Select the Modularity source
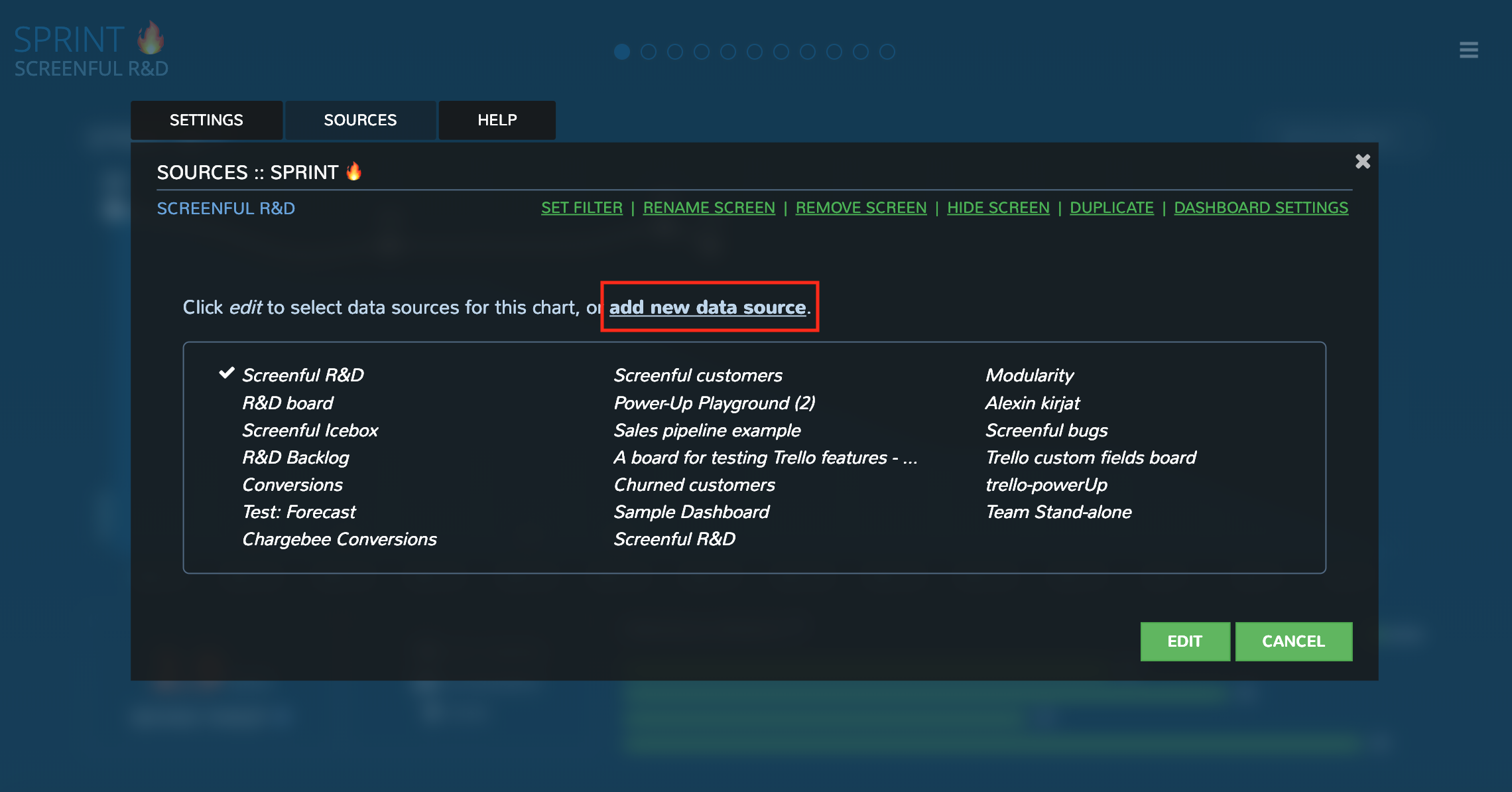The width and height of the screenshot is (1512, 792). click(1029, 375)
